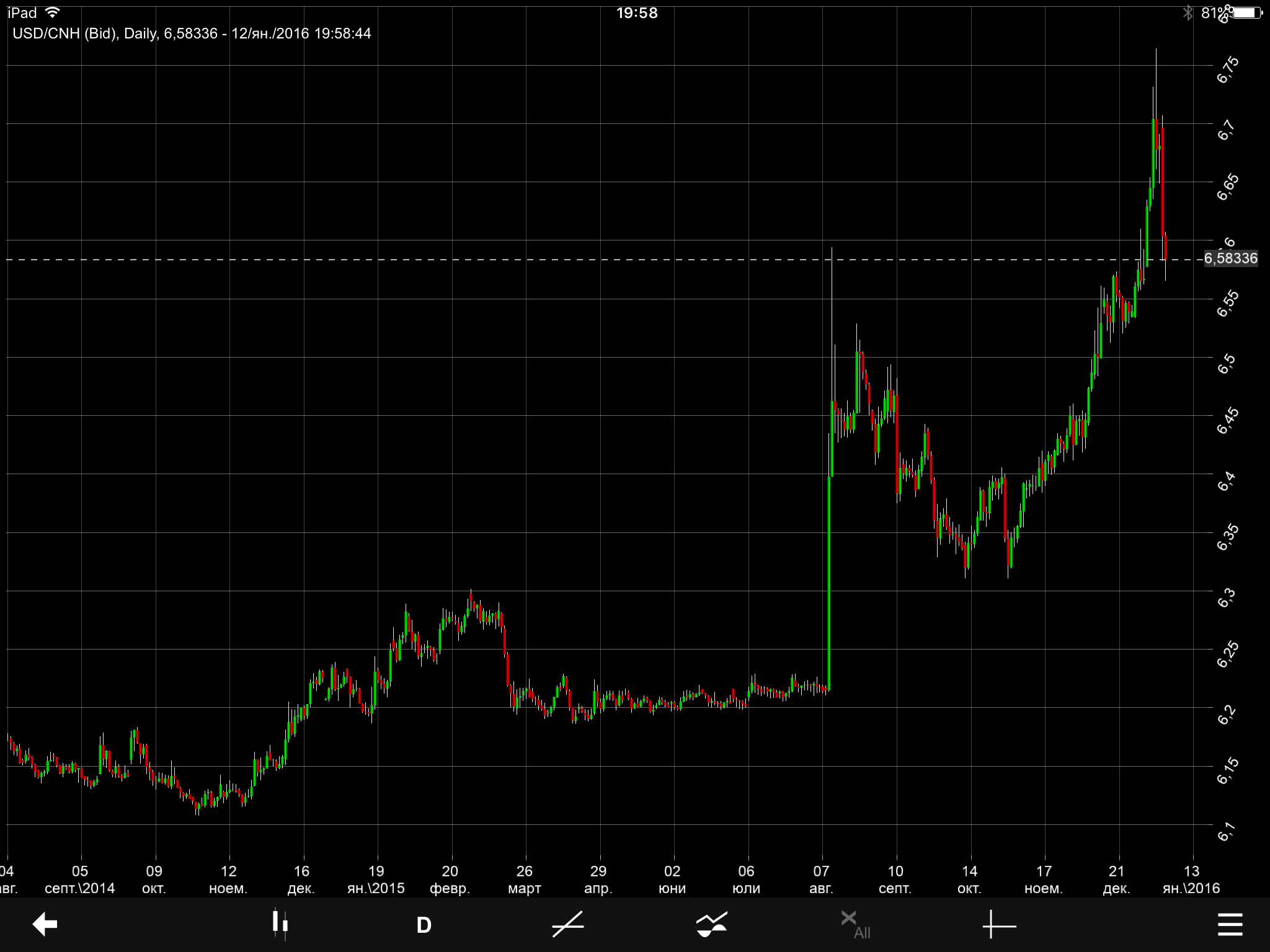Click the 6,7 price axis label
This screenshot has width=1270, height=952.
click(x=1226, y=130)
